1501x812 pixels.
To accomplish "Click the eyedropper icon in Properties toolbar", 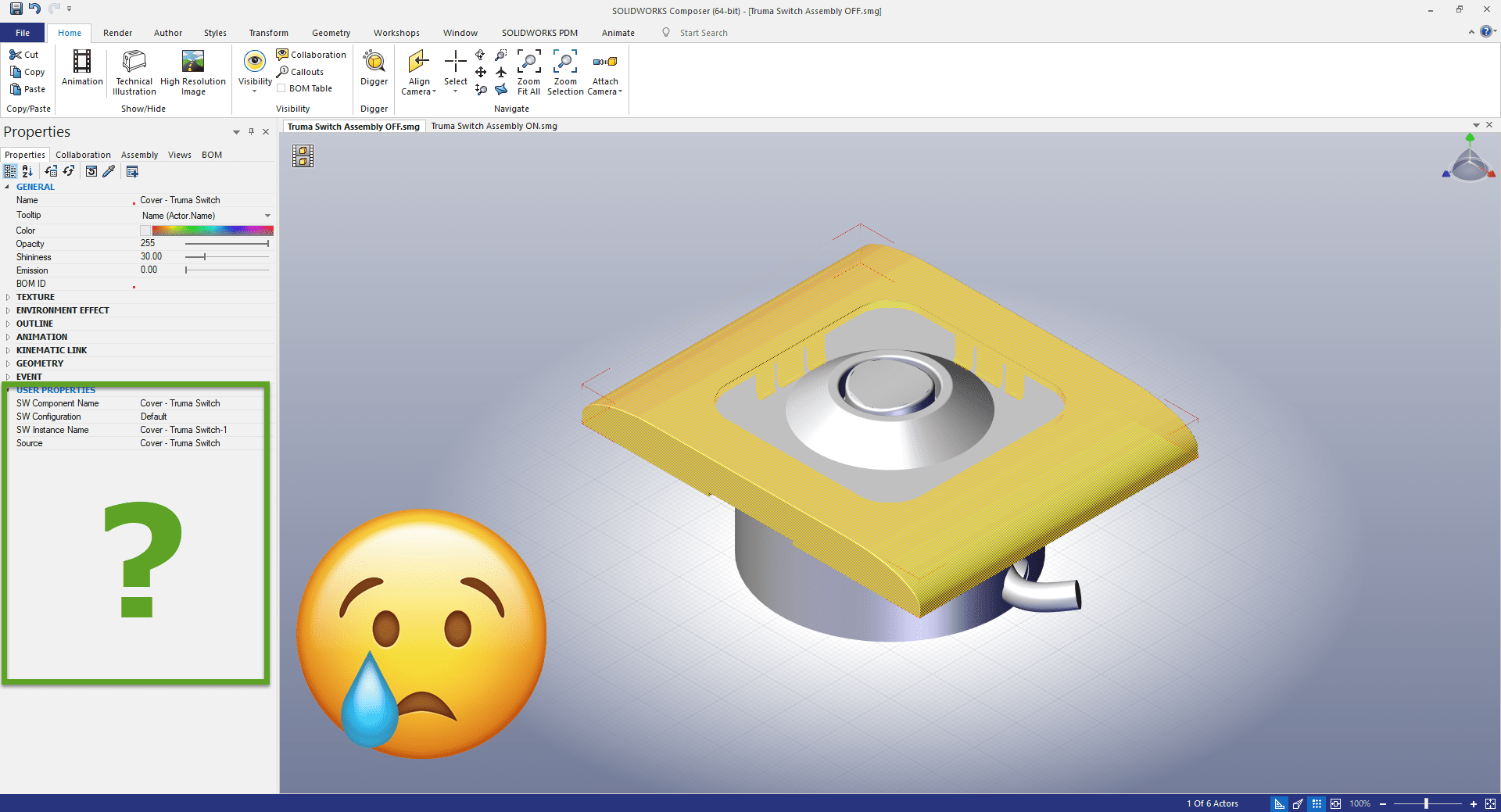I will [109, 171].
